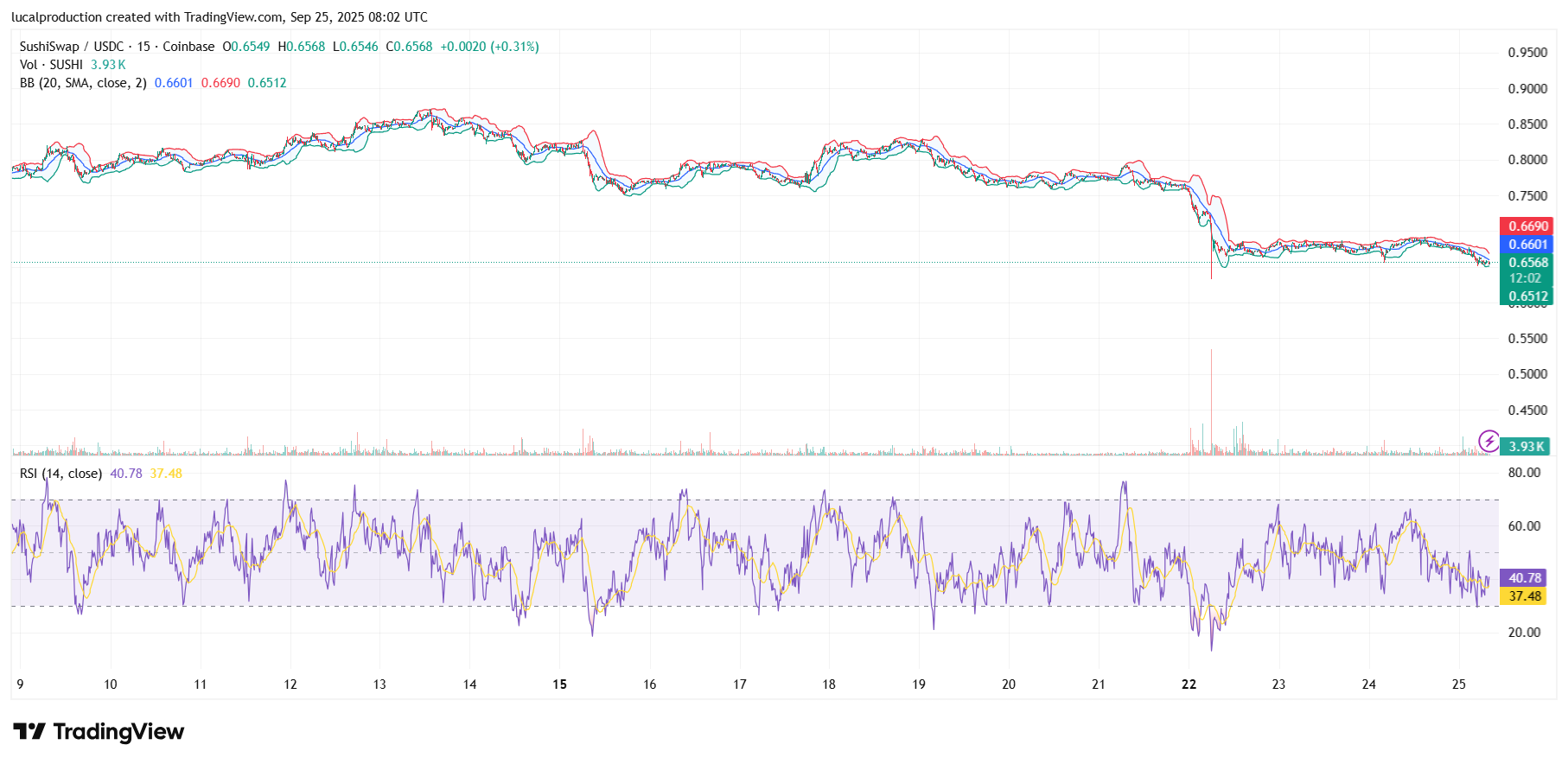Image resolution: width=1568 pixels, height=764 pixels.
Task: Click the red BB upper value 0.6690 in legend
Action: pyautogui.click(x=220, y=83)
